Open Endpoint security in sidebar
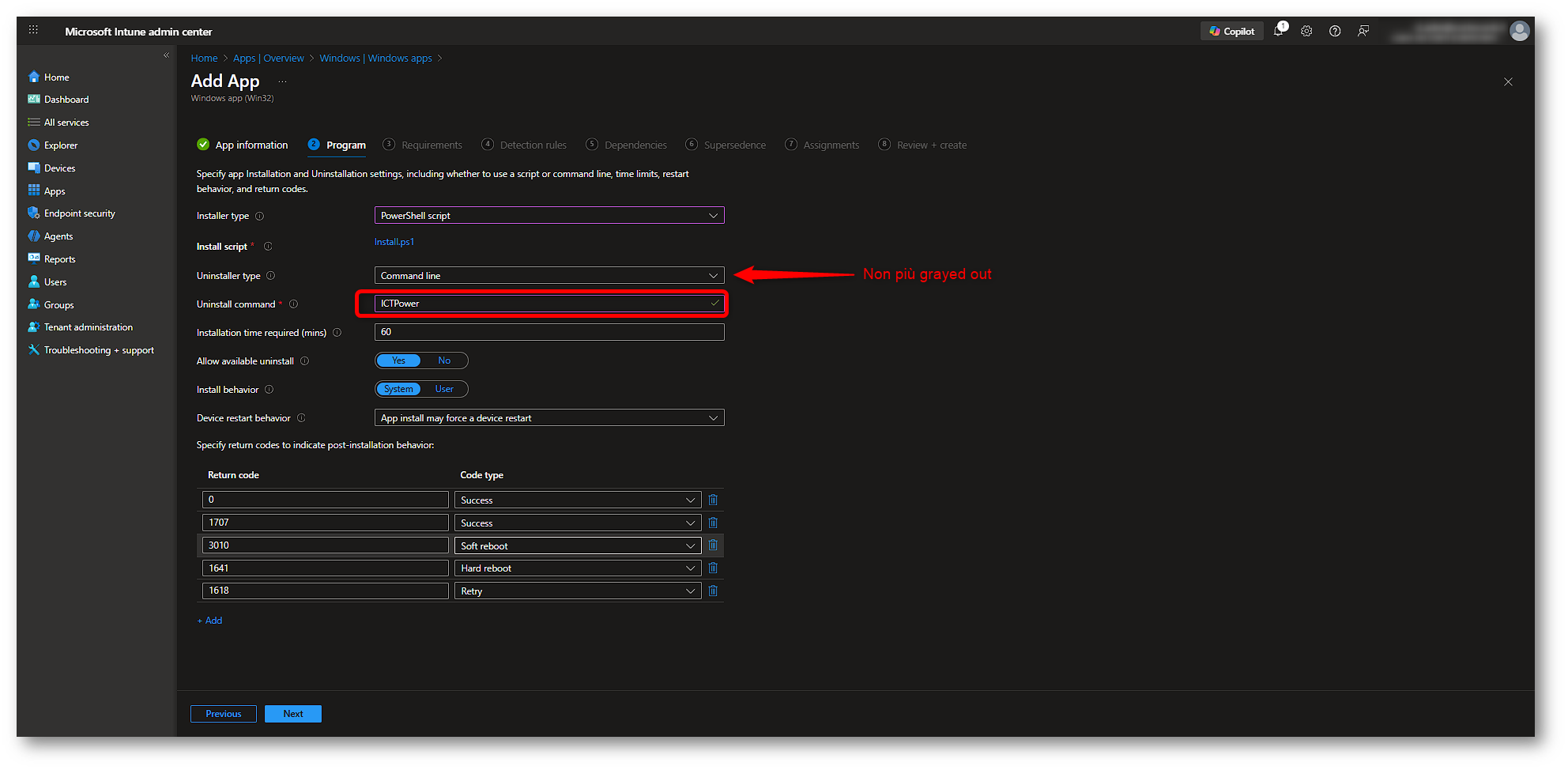The image size is (1568, 770). point(79,213)
